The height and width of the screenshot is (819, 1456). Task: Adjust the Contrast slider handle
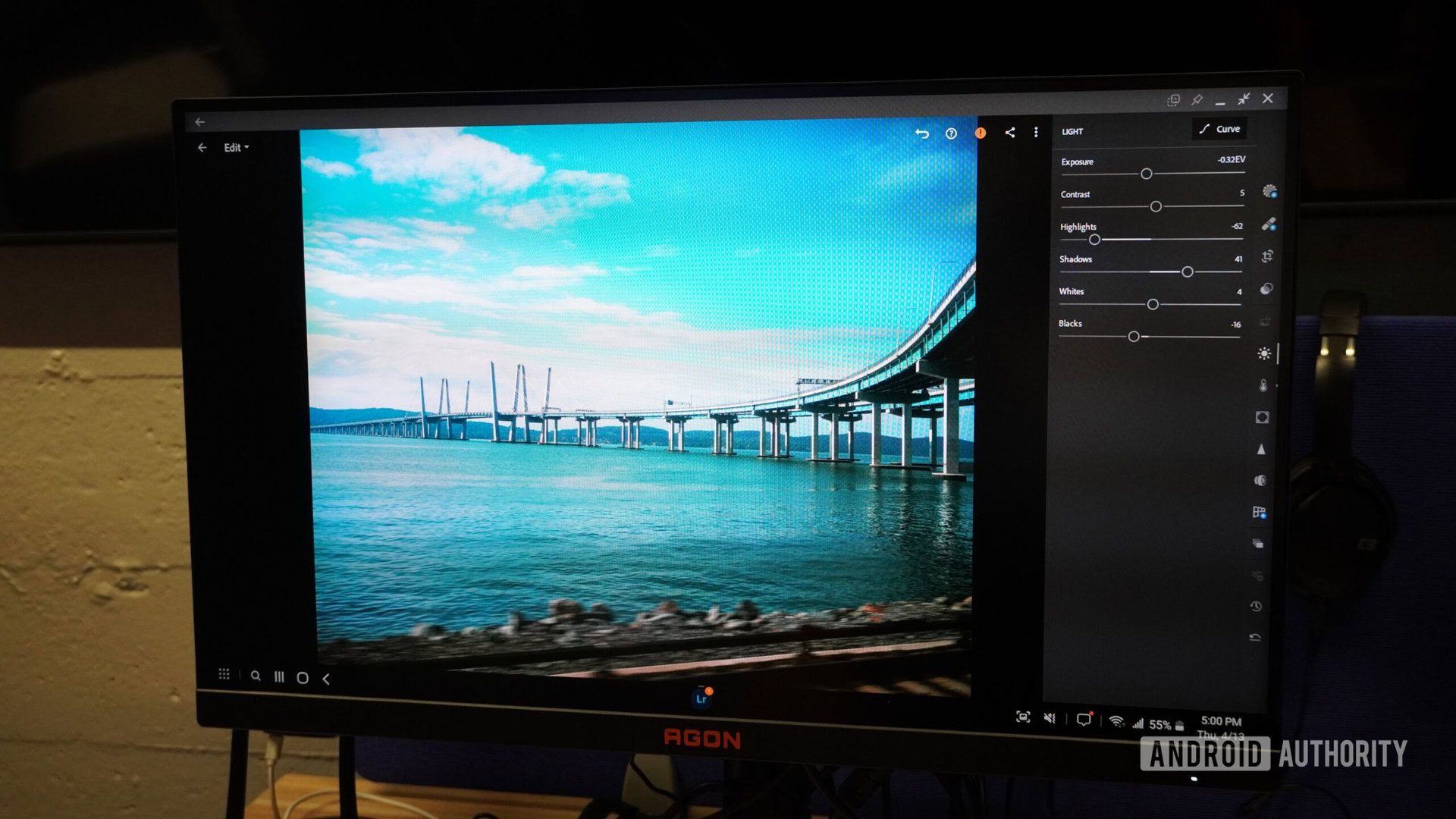tap(1156, 206)
